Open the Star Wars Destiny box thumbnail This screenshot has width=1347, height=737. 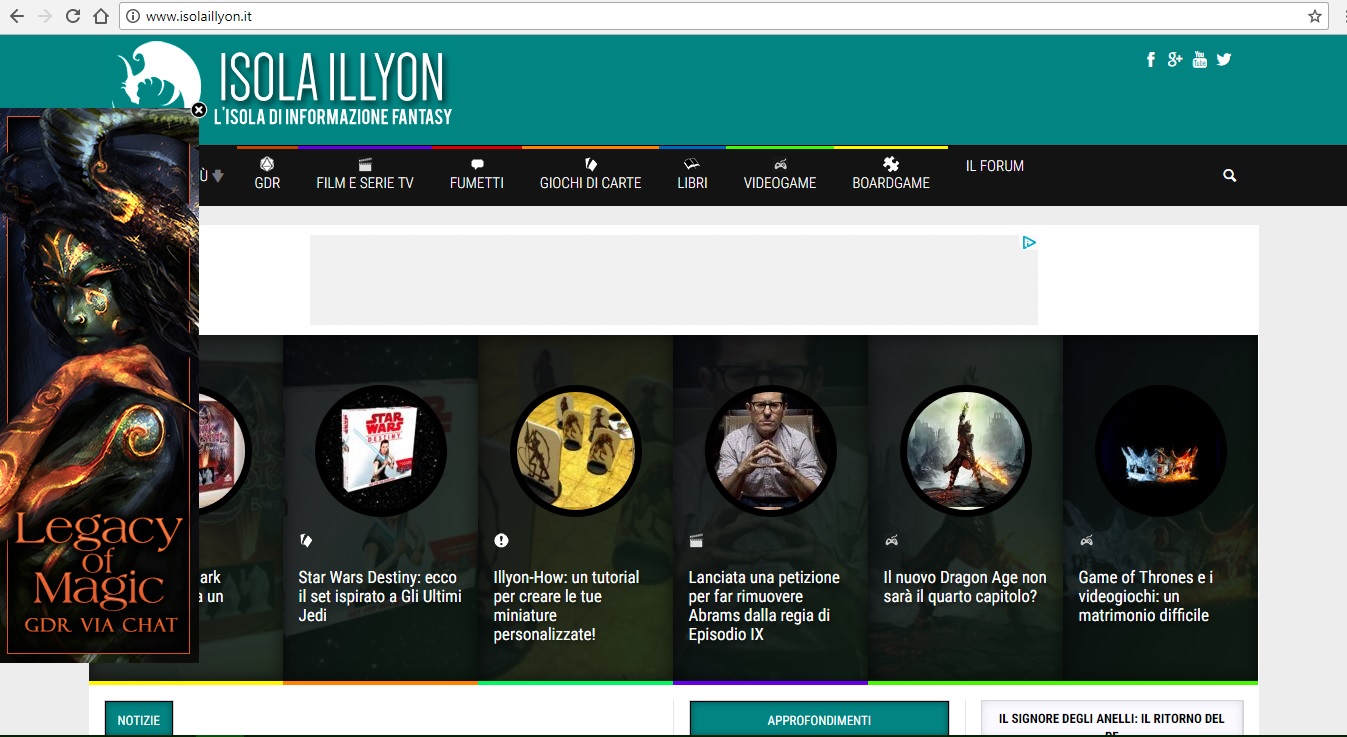(x=381, y=451)
